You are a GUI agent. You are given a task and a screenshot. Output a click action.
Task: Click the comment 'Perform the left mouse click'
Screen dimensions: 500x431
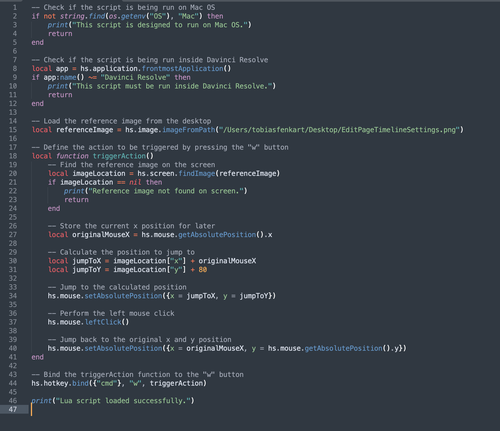coord(111,313)
